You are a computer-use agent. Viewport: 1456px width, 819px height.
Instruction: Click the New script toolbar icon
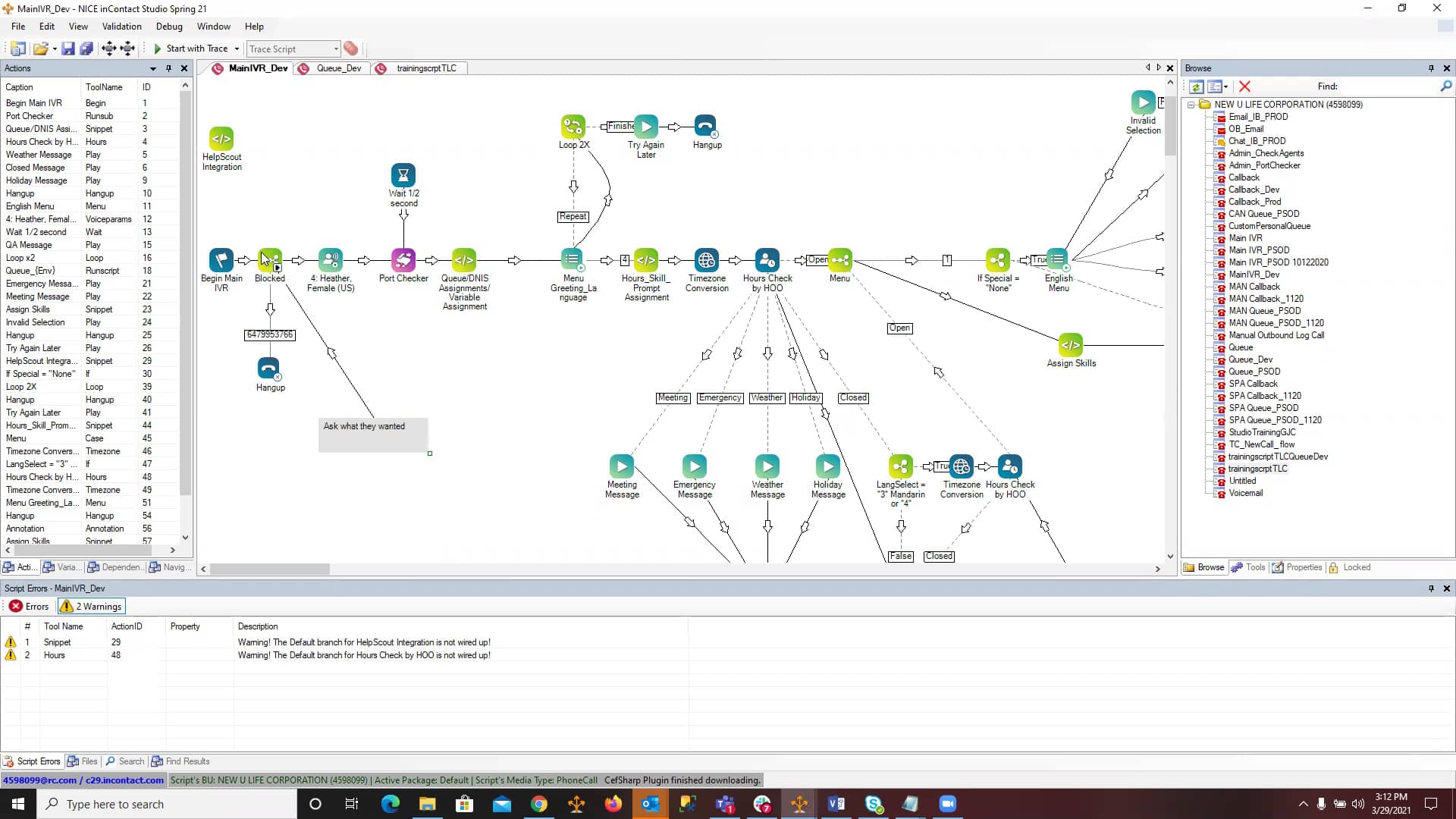(17, 49)
